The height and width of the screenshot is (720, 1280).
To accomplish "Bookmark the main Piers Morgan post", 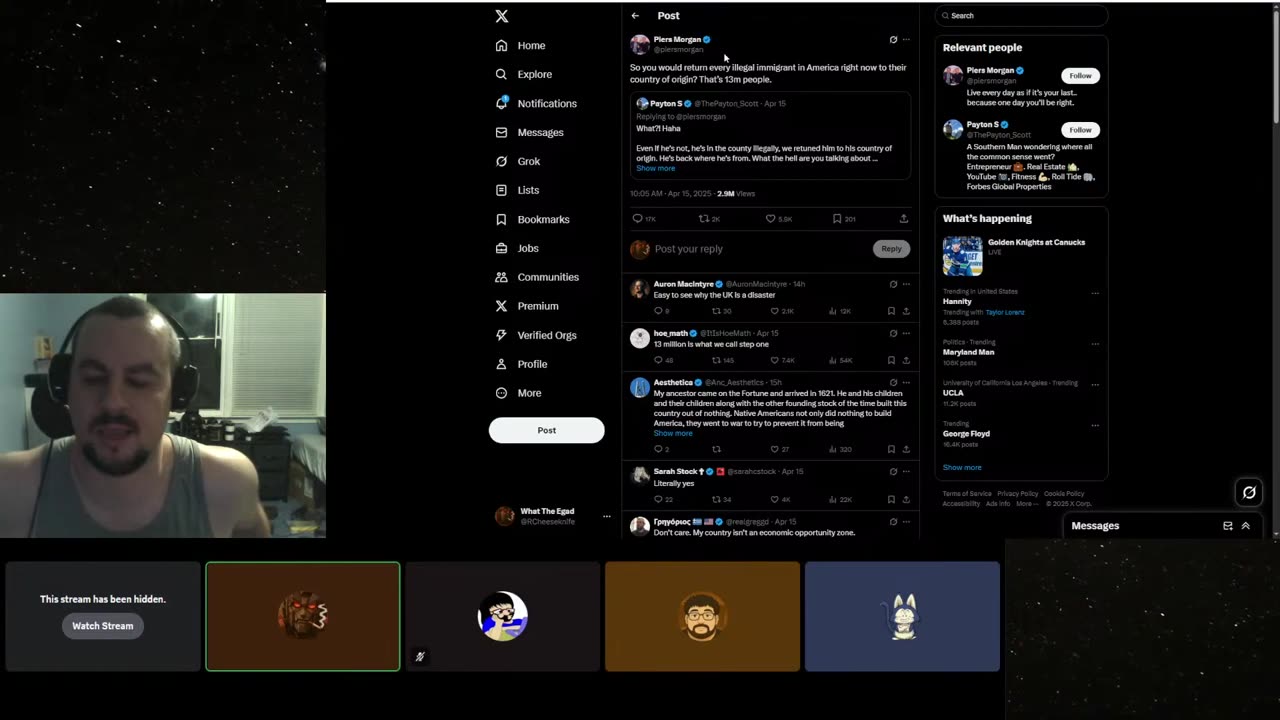I will (837, 218).
